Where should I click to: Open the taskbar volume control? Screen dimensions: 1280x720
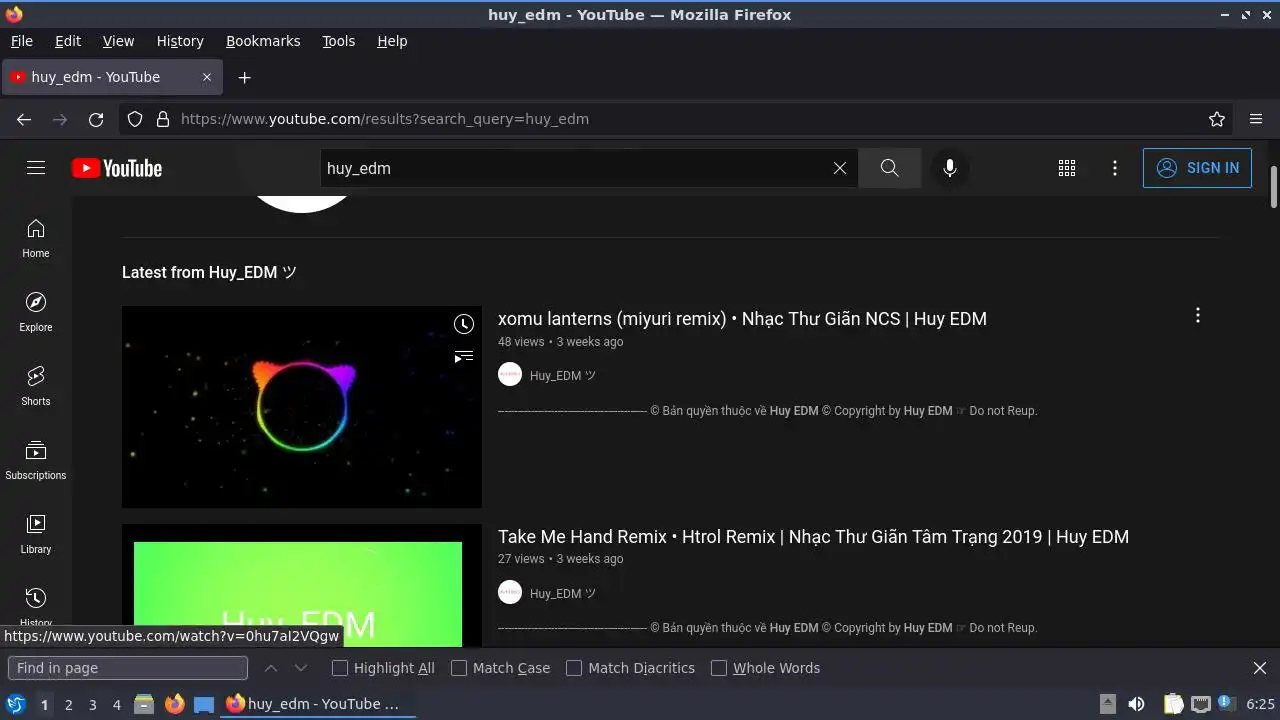point(1136,704)
